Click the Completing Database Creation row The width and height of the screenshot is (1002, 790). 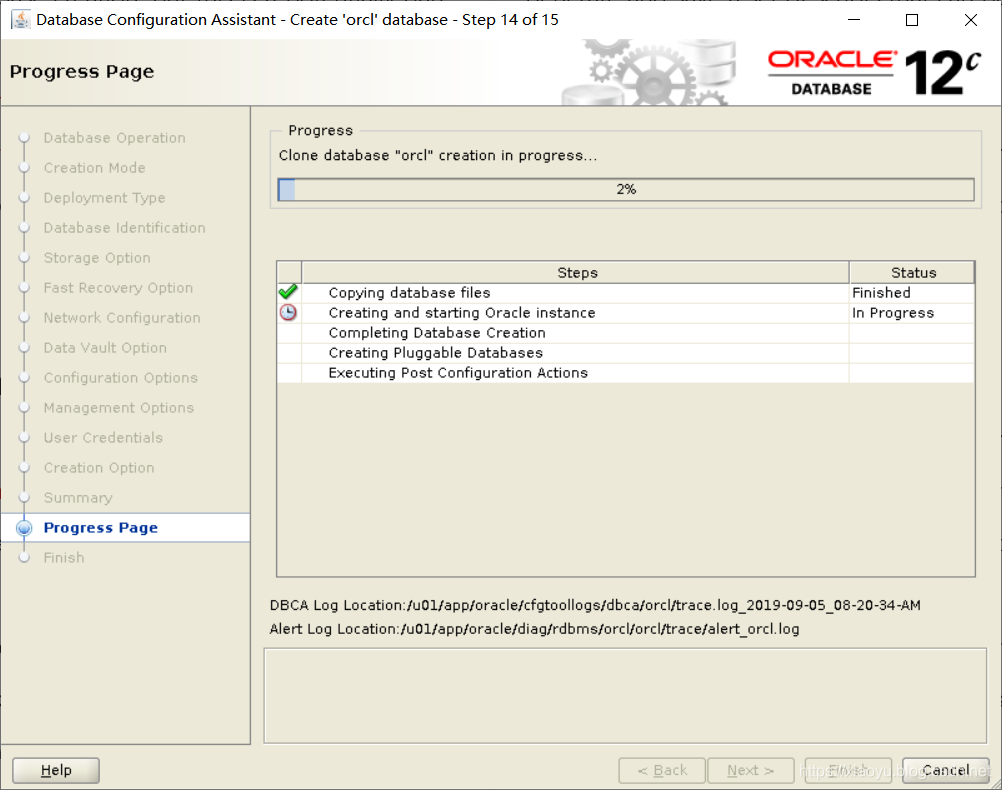click(x=626, y=333)
